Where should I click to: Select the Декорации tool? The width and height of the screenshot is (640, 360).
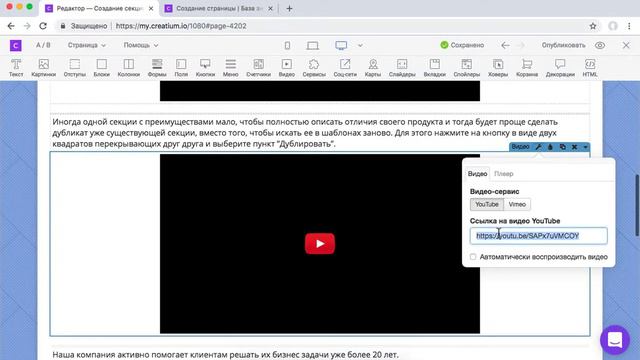pyautogui.click(x=560, y=68)
